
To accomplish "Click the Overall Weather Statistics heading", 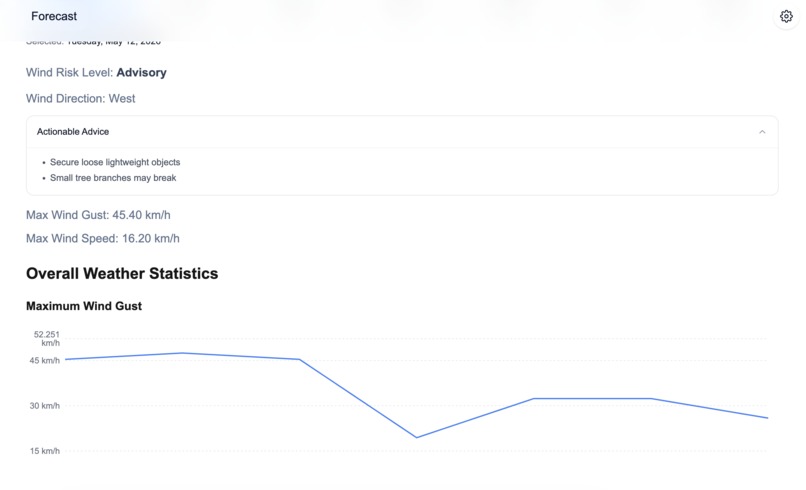I will click(x=122, y=274).
